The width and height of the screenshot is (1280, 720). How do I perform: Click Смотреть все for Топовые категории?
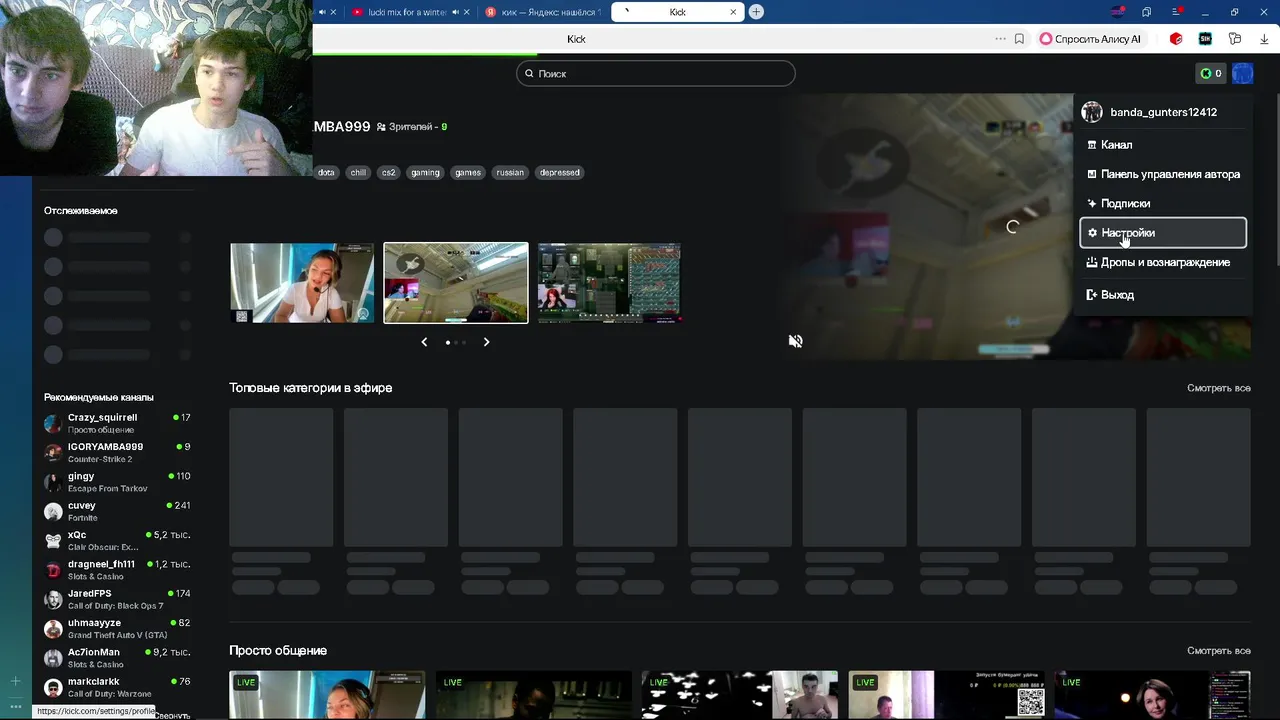pos(1219,388)
